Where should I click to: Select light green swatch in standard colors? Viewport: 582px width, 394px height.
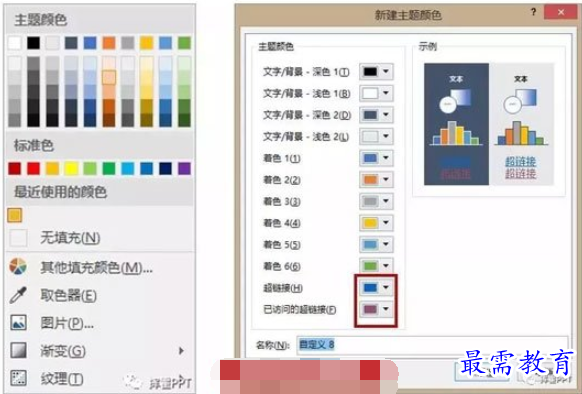tap(90, 168)
